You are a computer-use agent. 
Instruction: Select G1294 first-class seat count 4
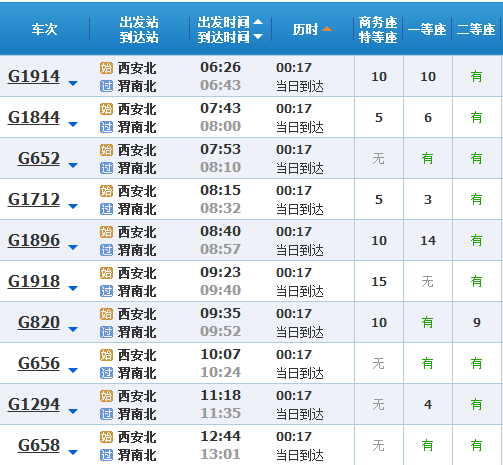[428, 405]
